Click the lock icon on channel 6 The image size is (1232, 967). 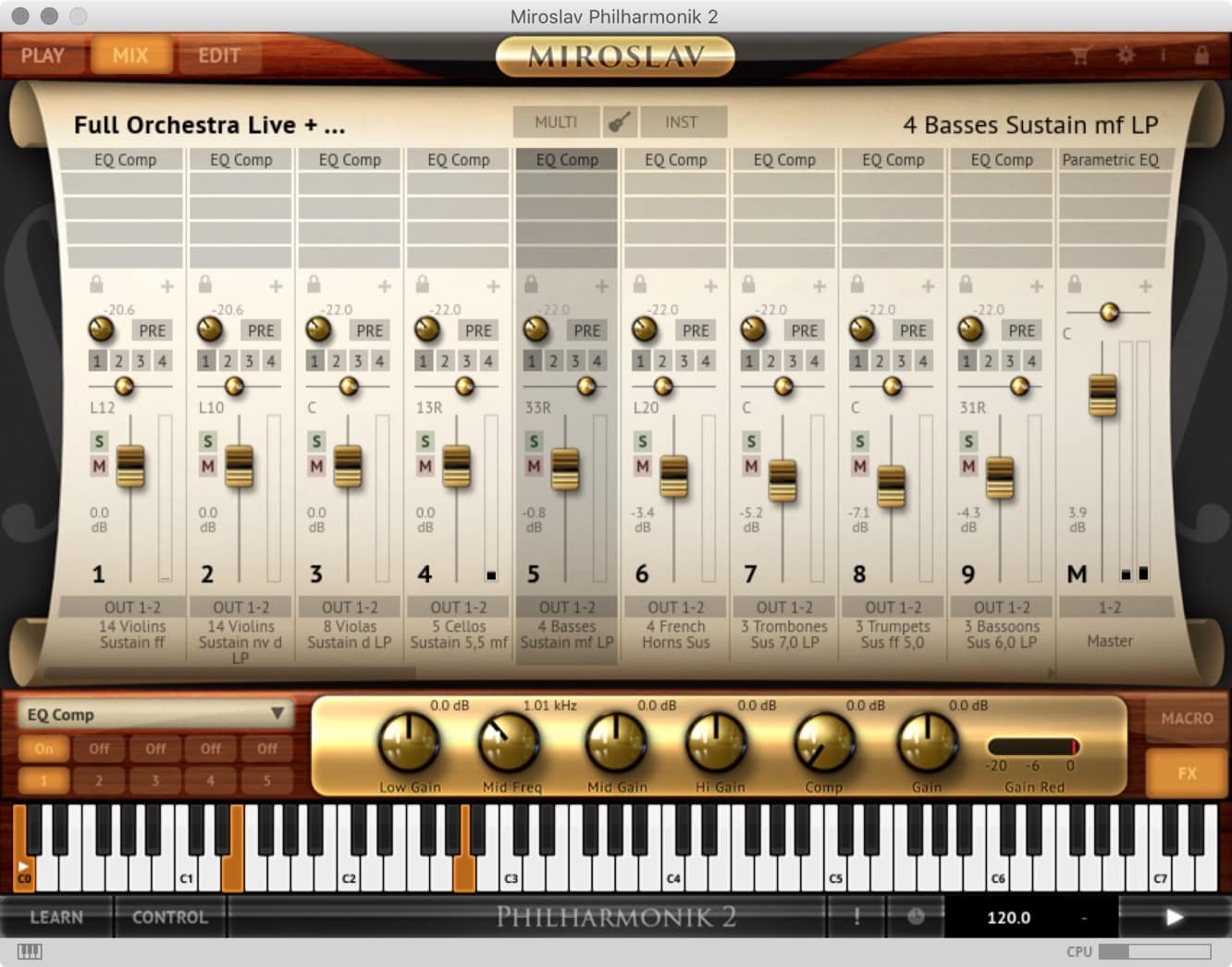coord(639,284)
